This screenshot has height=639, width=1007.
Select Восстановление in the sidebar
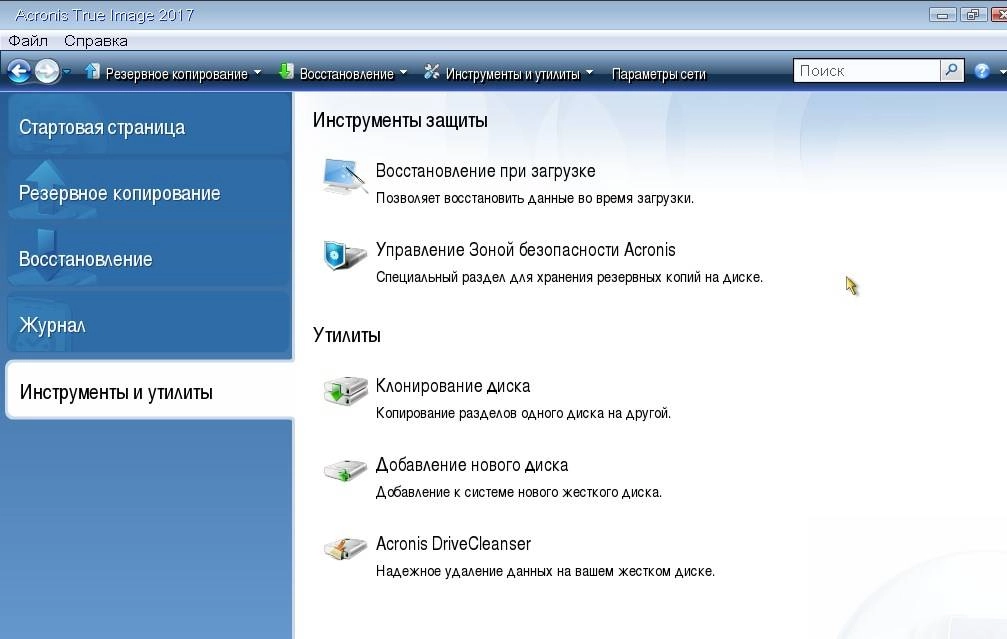(x=148, y=259)
